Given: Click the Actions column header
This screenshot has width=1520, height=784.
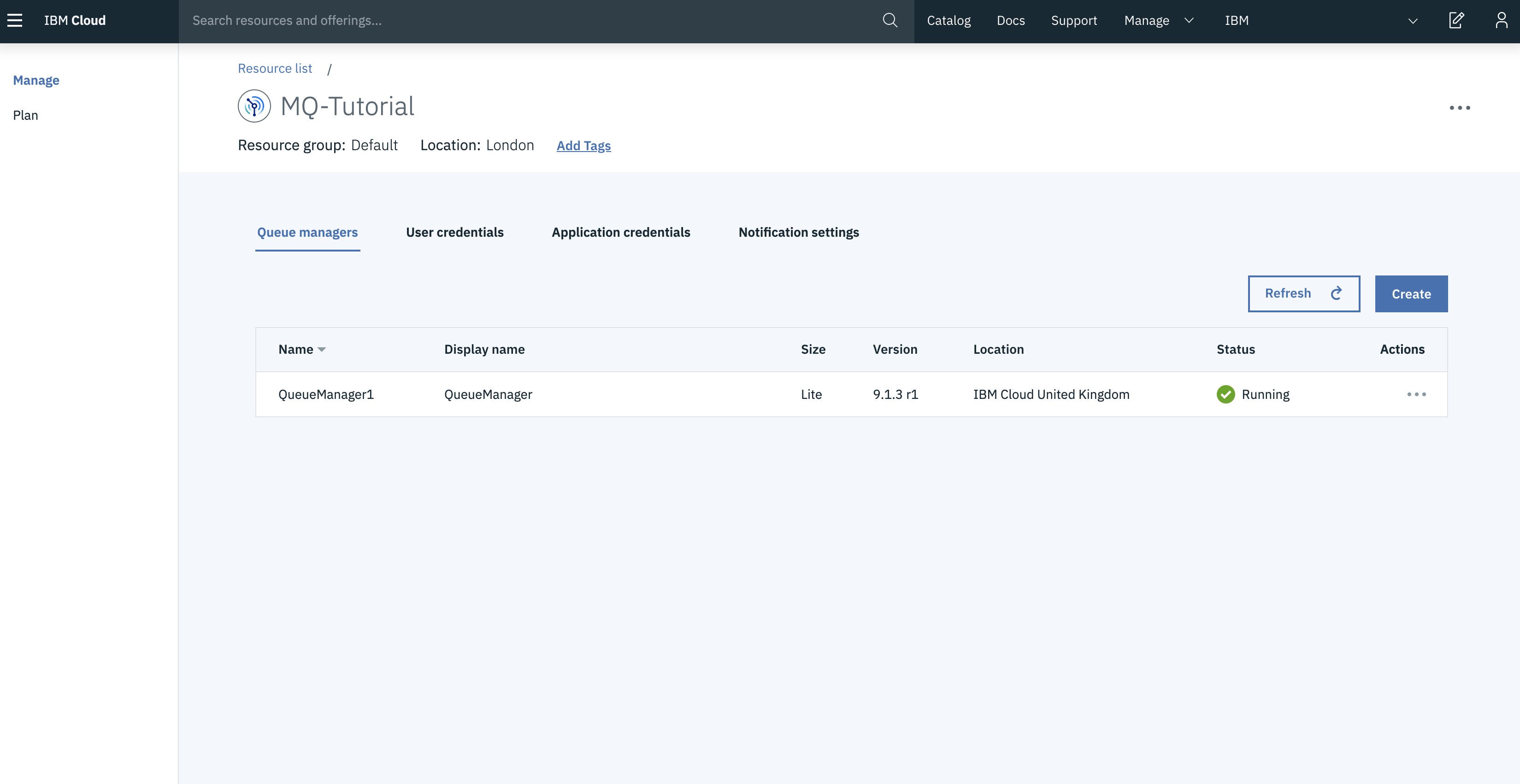Looking at the screenshot, I should (1402, 349).
